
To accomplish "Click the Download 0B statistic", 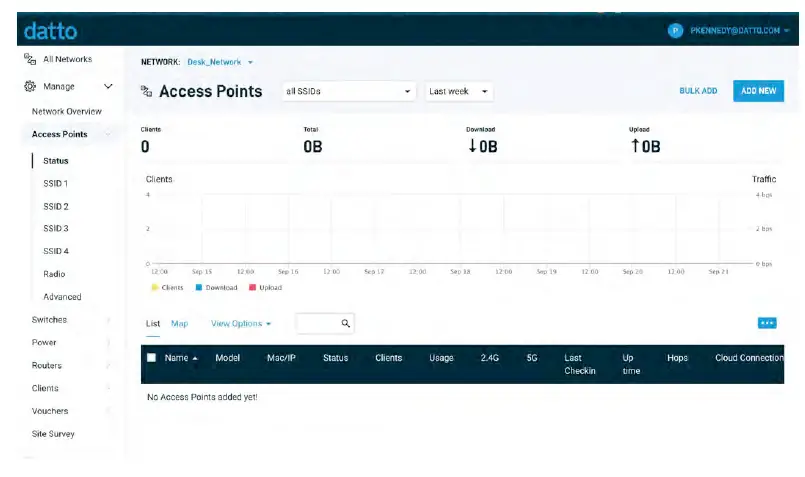I will pos(482,146).
